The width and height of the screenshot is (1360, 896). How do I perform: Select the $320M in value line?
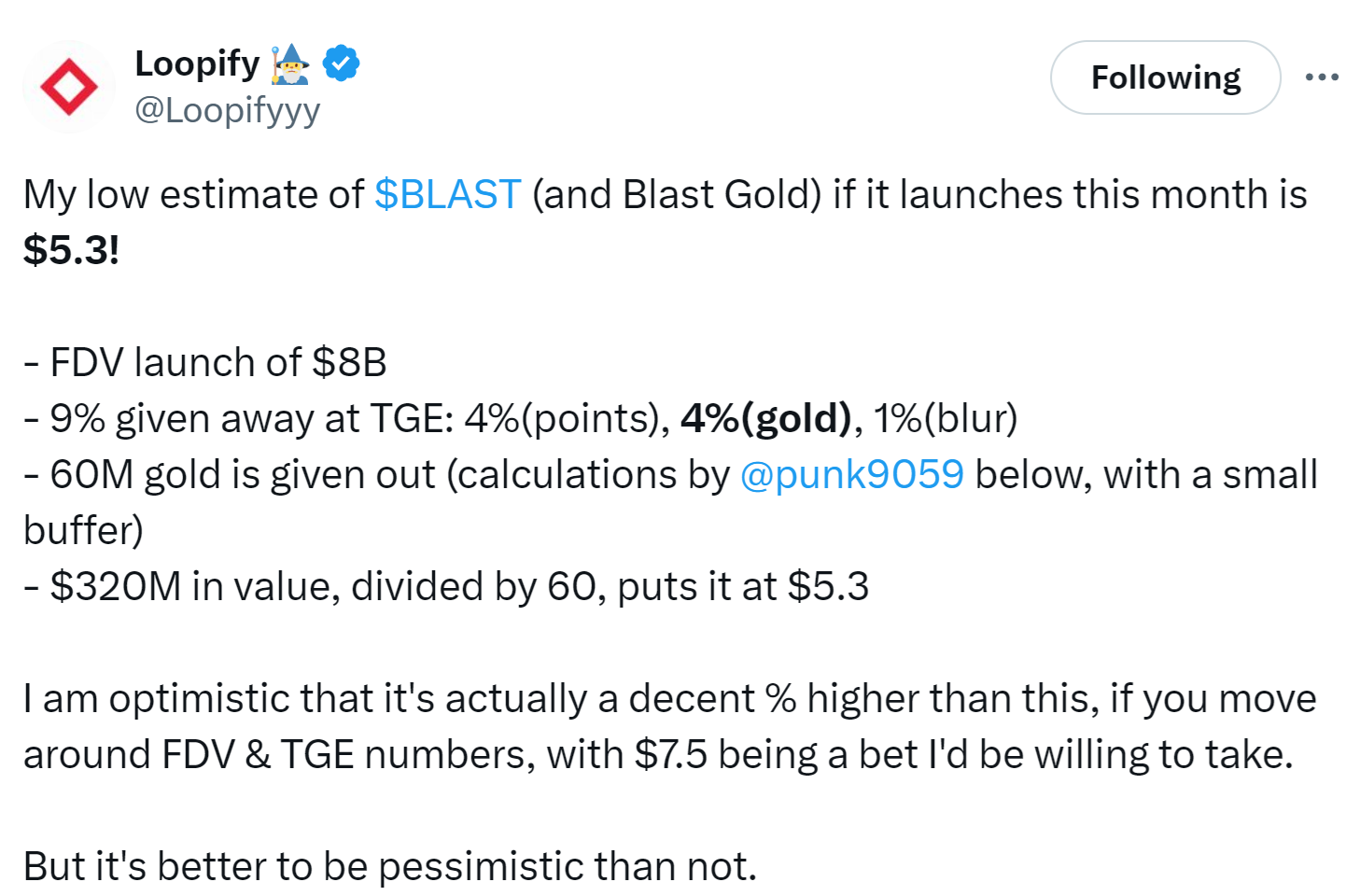point(446,586)
